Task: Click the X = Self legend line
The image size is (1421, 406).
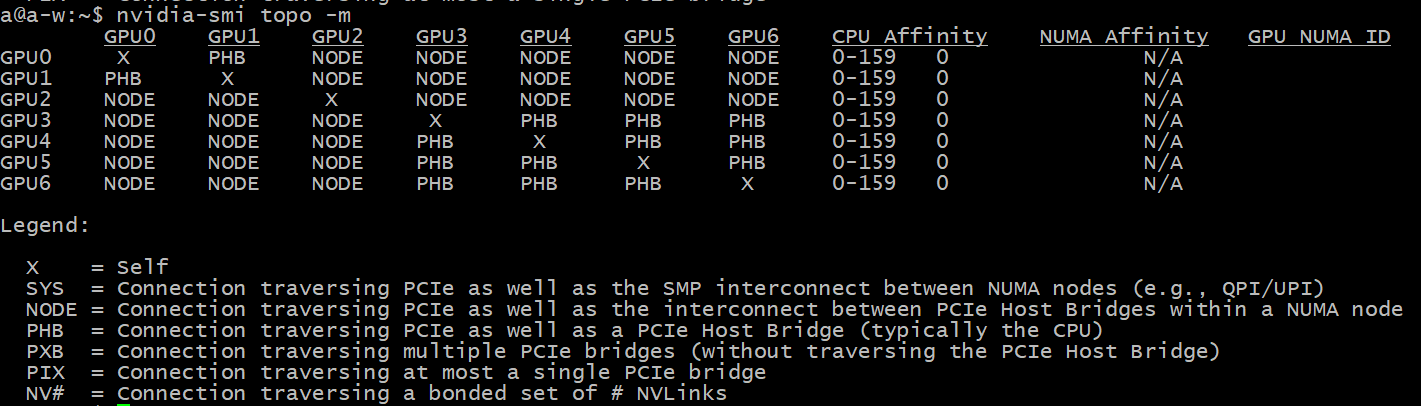Action: tap(98, 268)
